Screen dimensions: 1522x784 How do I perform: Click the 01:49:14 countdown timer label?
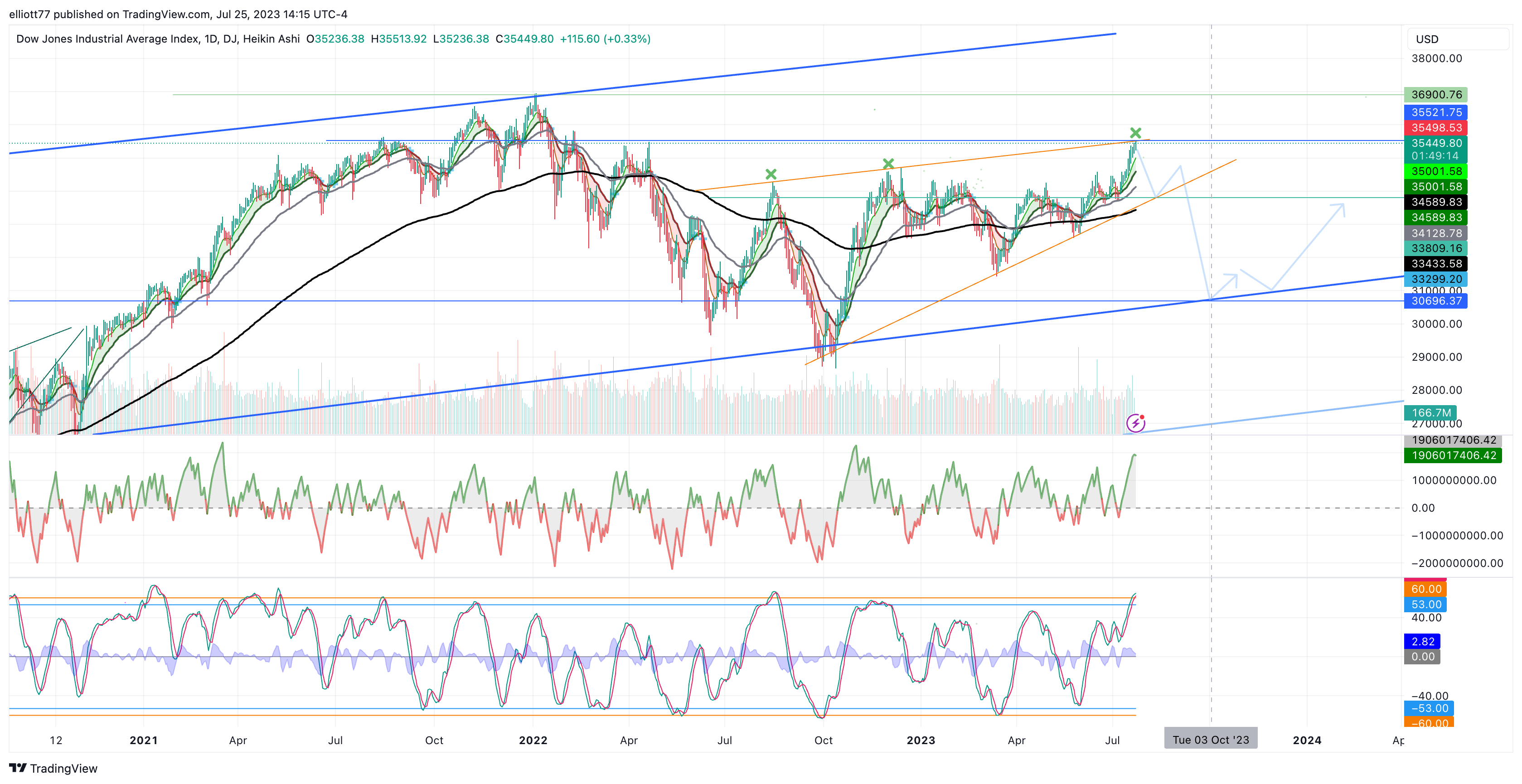coord(1435,156)
